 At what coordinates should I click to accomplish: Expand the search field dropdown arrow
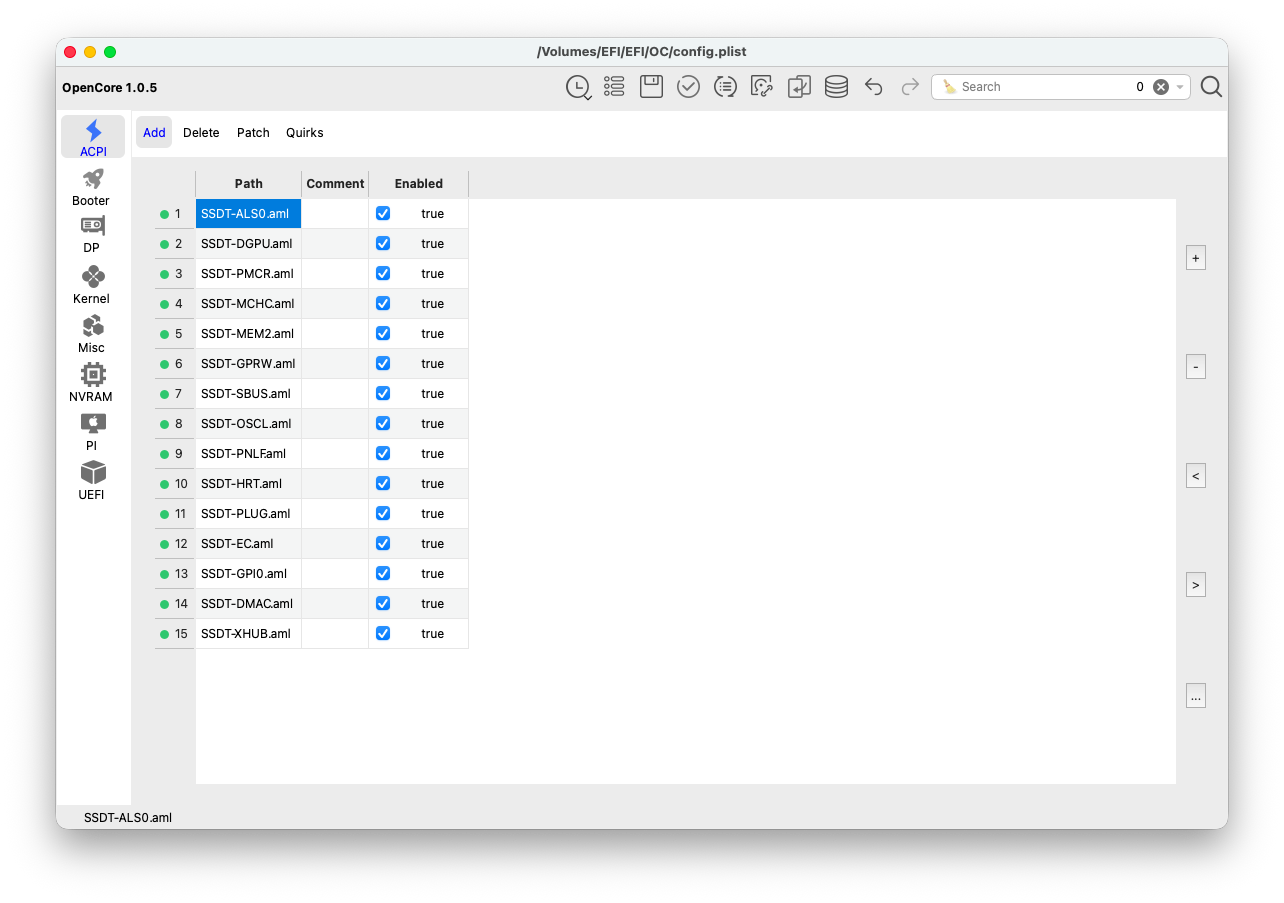1180,87
